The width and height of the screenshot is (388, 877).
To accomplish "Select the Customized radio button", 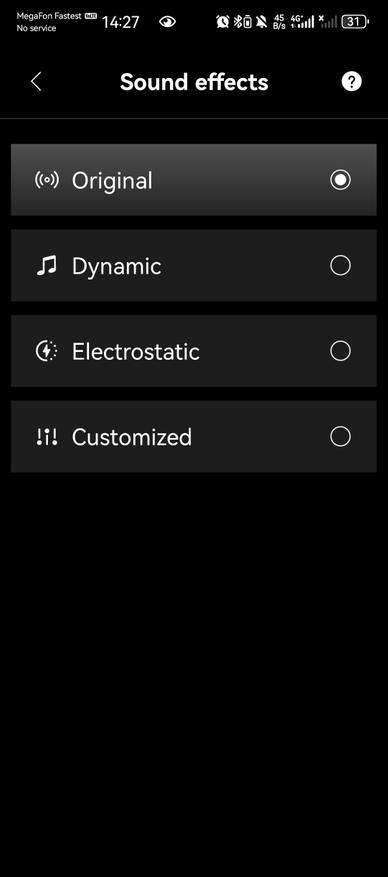I will point(340,436).
